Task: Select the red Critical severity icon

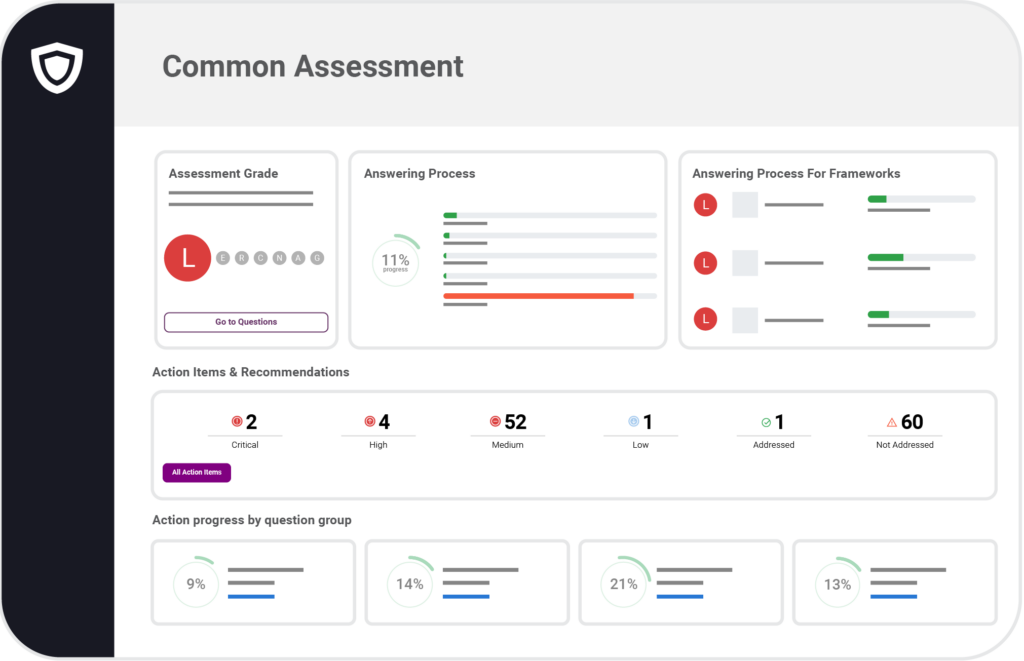Action: [237, 421]
